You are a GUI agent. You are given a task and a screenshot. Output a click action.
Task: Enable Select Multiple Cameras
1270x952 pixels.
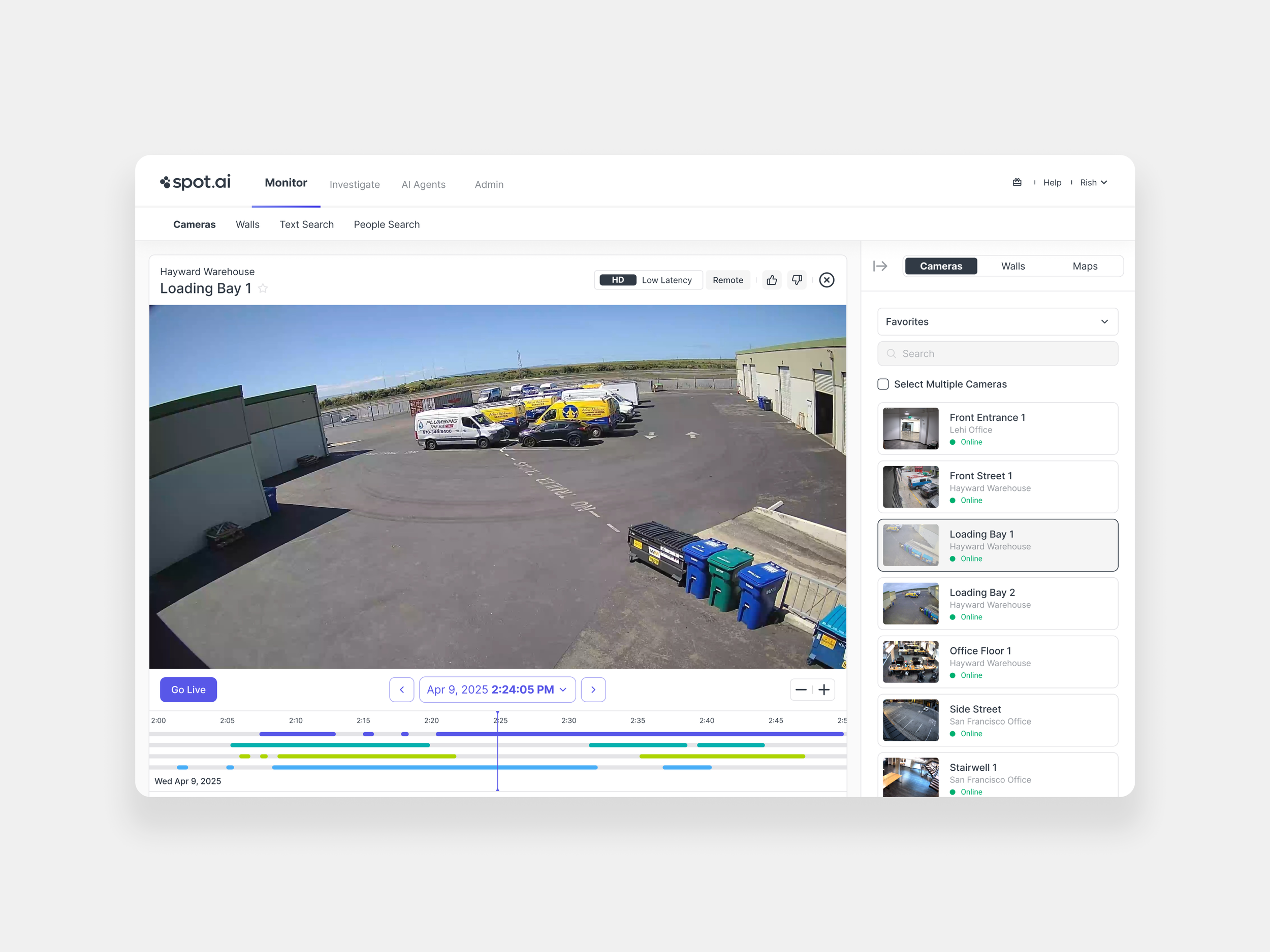point(883,384)
